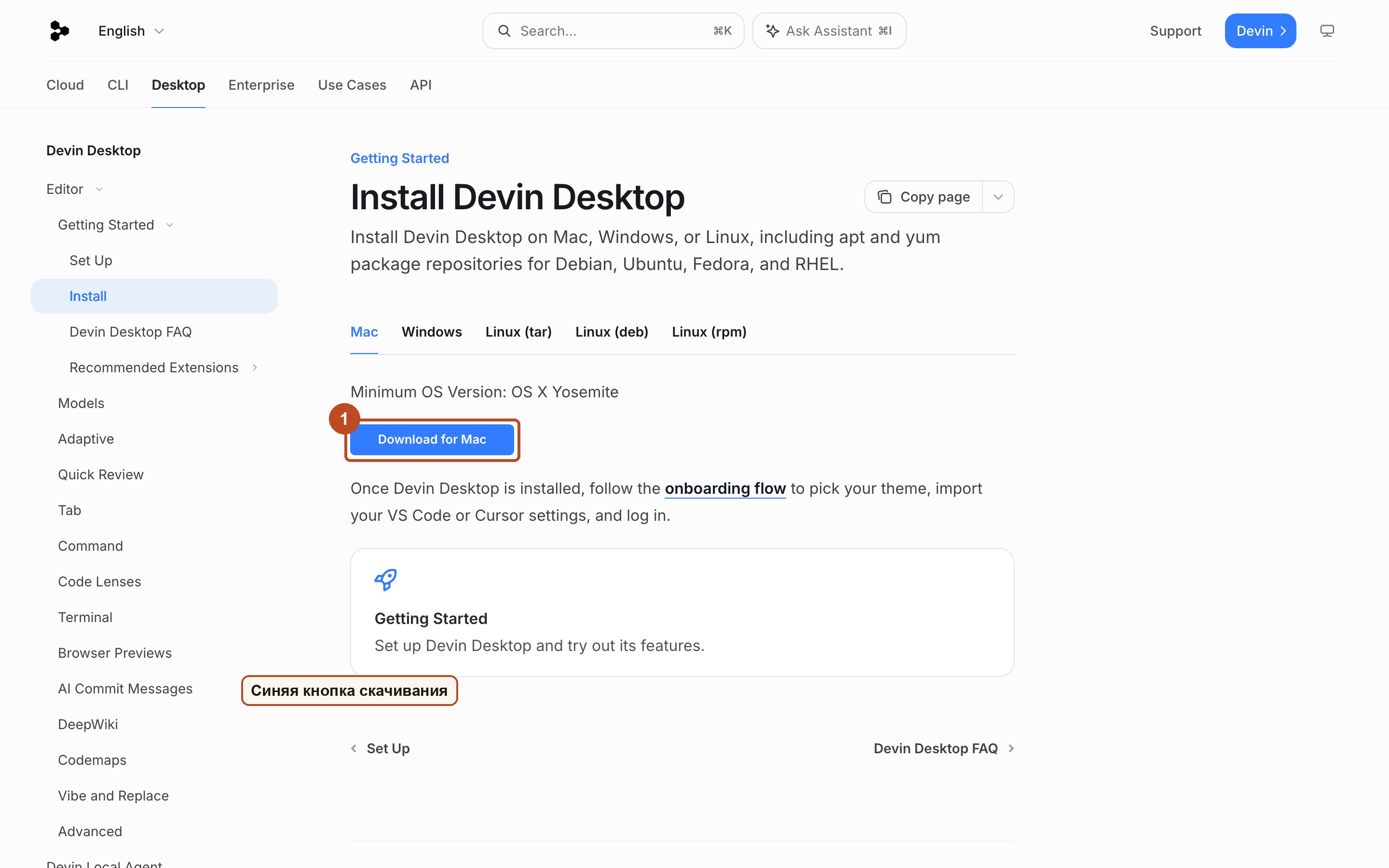
Task: Open Vibe and Replace in sidebar
Action: pyautogui.click(x=113, y=796)
